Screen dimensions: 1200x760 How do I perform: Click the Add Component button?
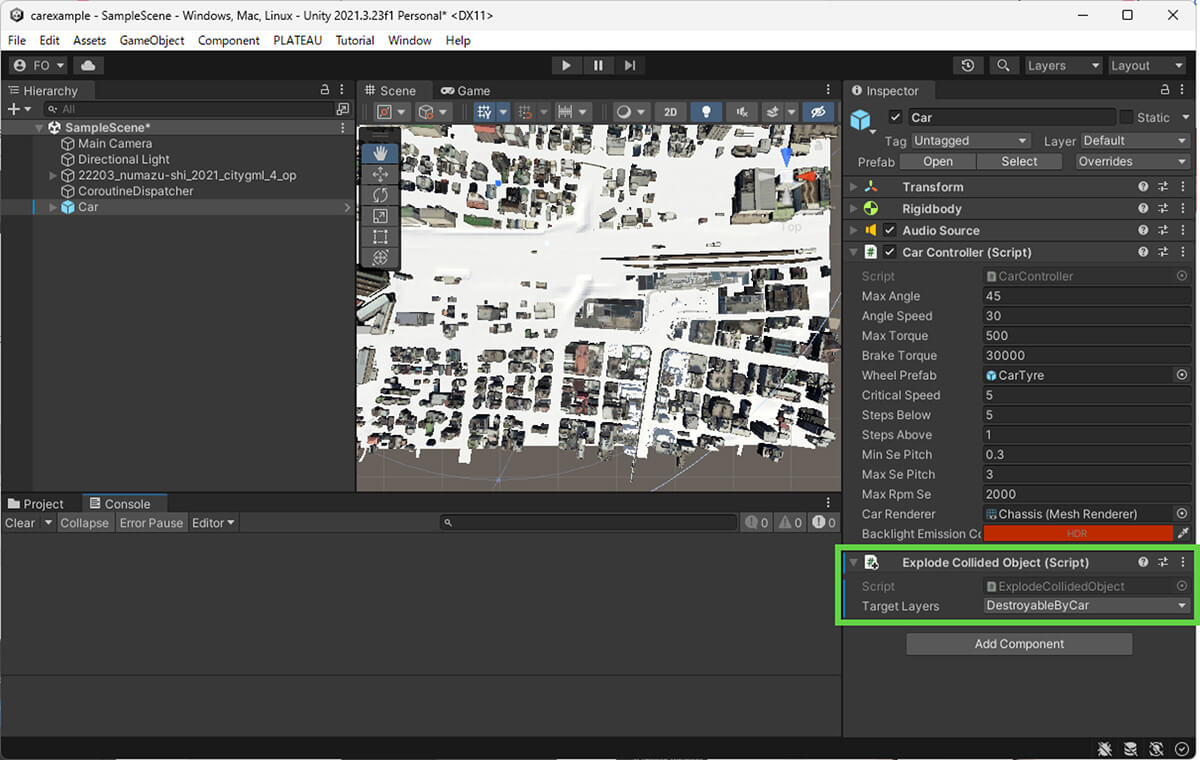tap(1019, 644)
